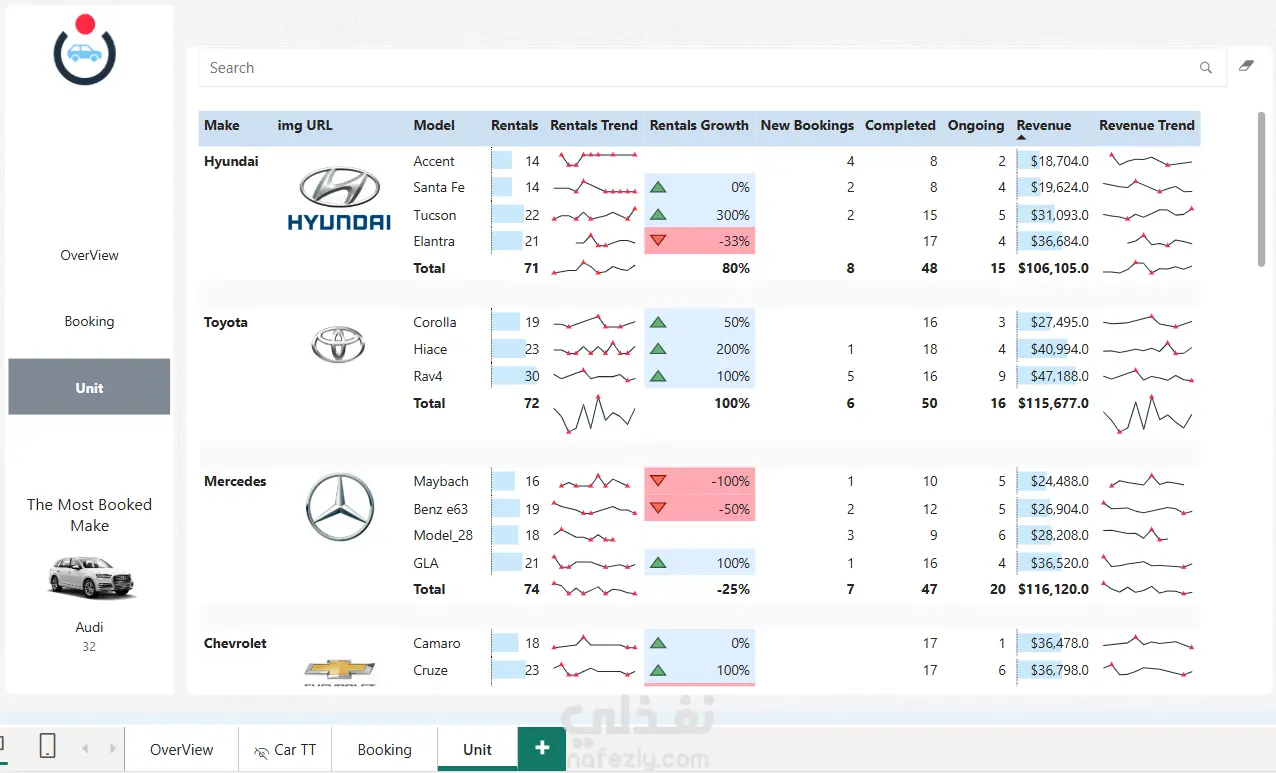1276x773 pixels.
Task: Click the Audi most booked car image
Action: click(89, 578)
